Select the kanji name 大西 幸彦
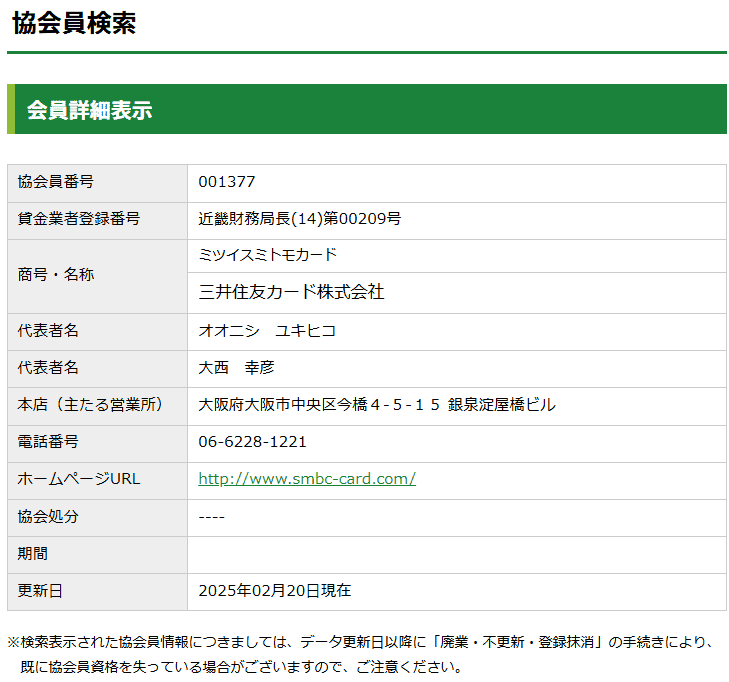Screen dimensions: 729x682 (x=236, y=368)
